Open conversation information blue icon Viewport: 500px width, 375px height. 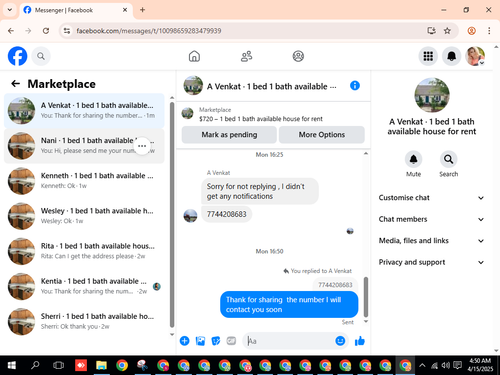point(355,86)
